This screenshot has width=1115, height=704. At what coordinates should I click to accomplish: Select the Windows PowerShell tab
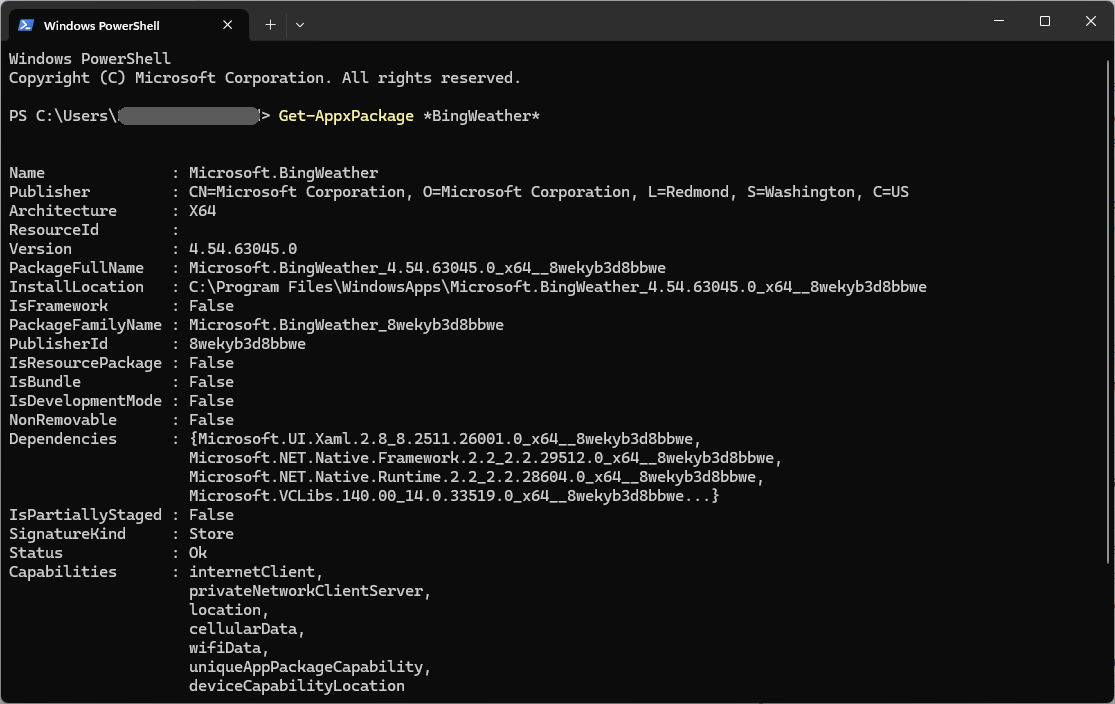point(129,25)
